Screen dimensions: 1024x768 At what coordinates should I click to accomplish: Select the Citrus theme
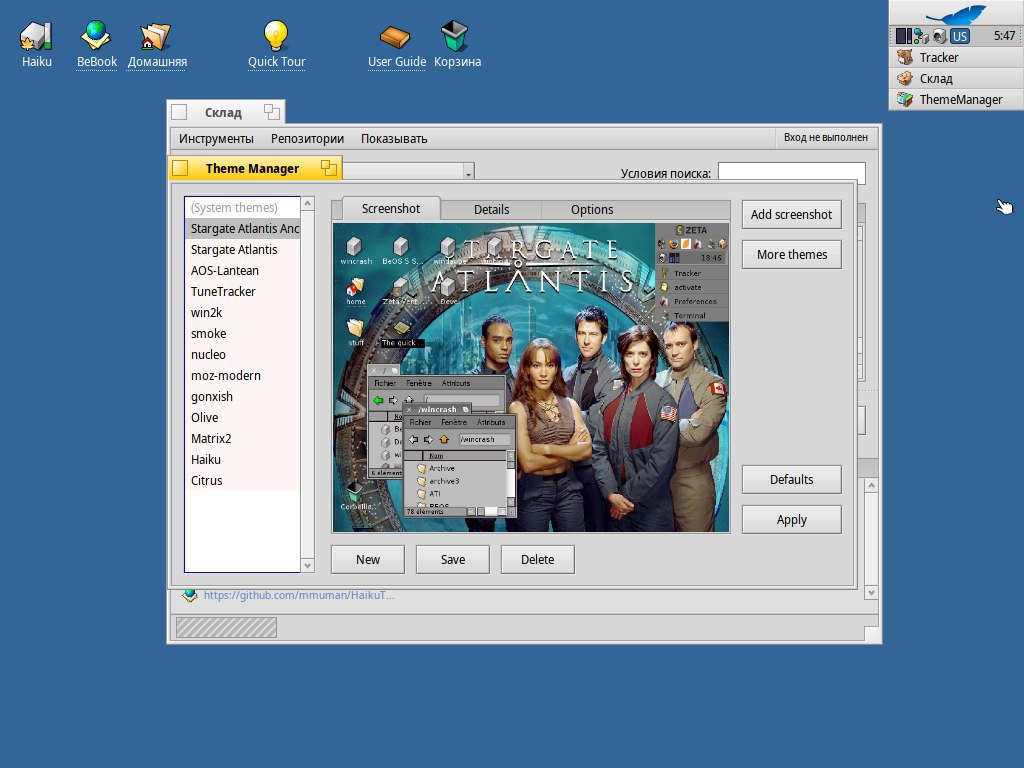[242, 480]
